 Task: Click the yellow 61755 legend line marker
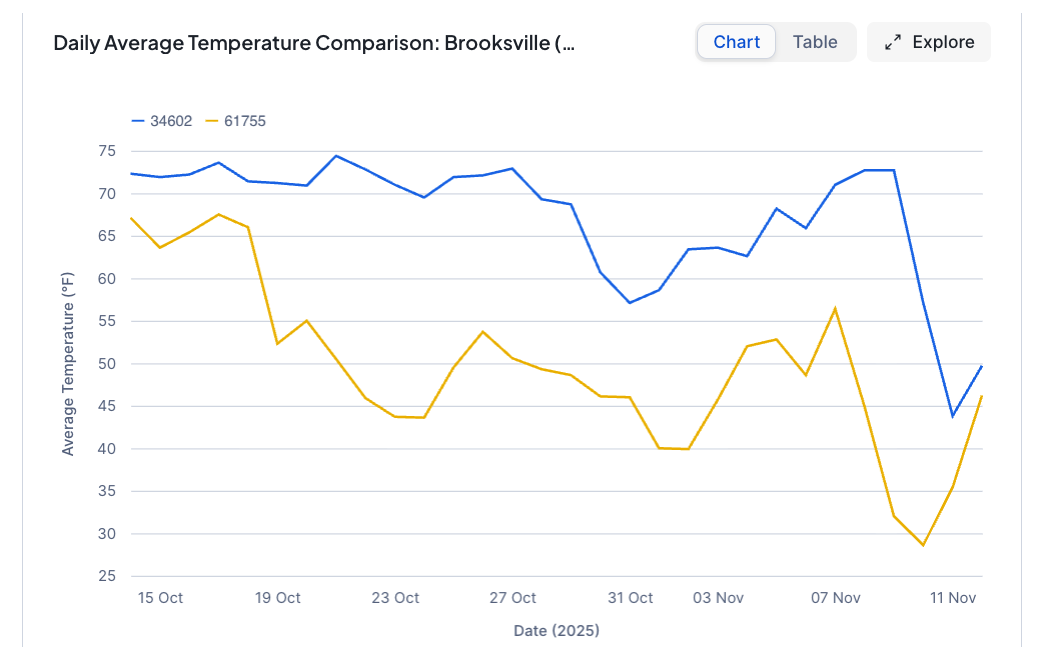pos(211,121)
